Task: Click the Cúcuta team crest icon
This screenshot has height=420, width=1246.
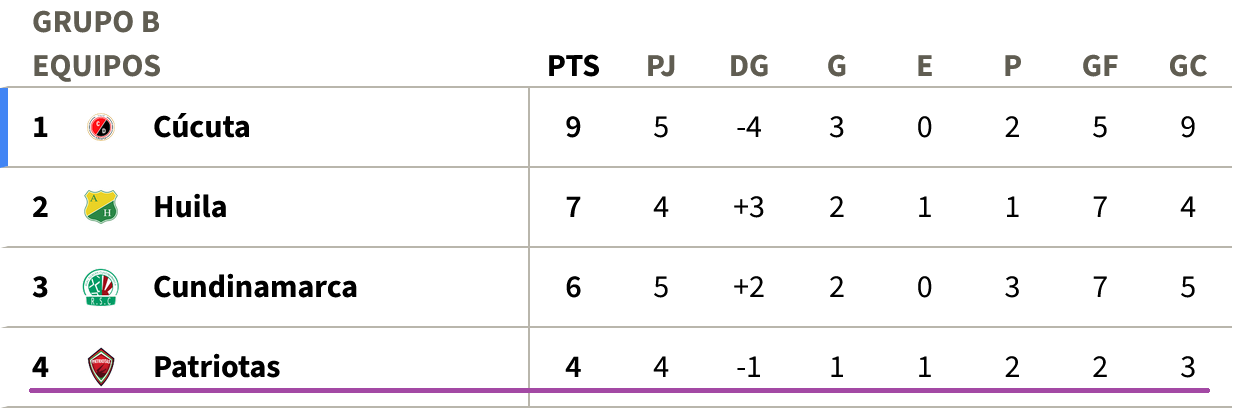Action: pos(100,127)
